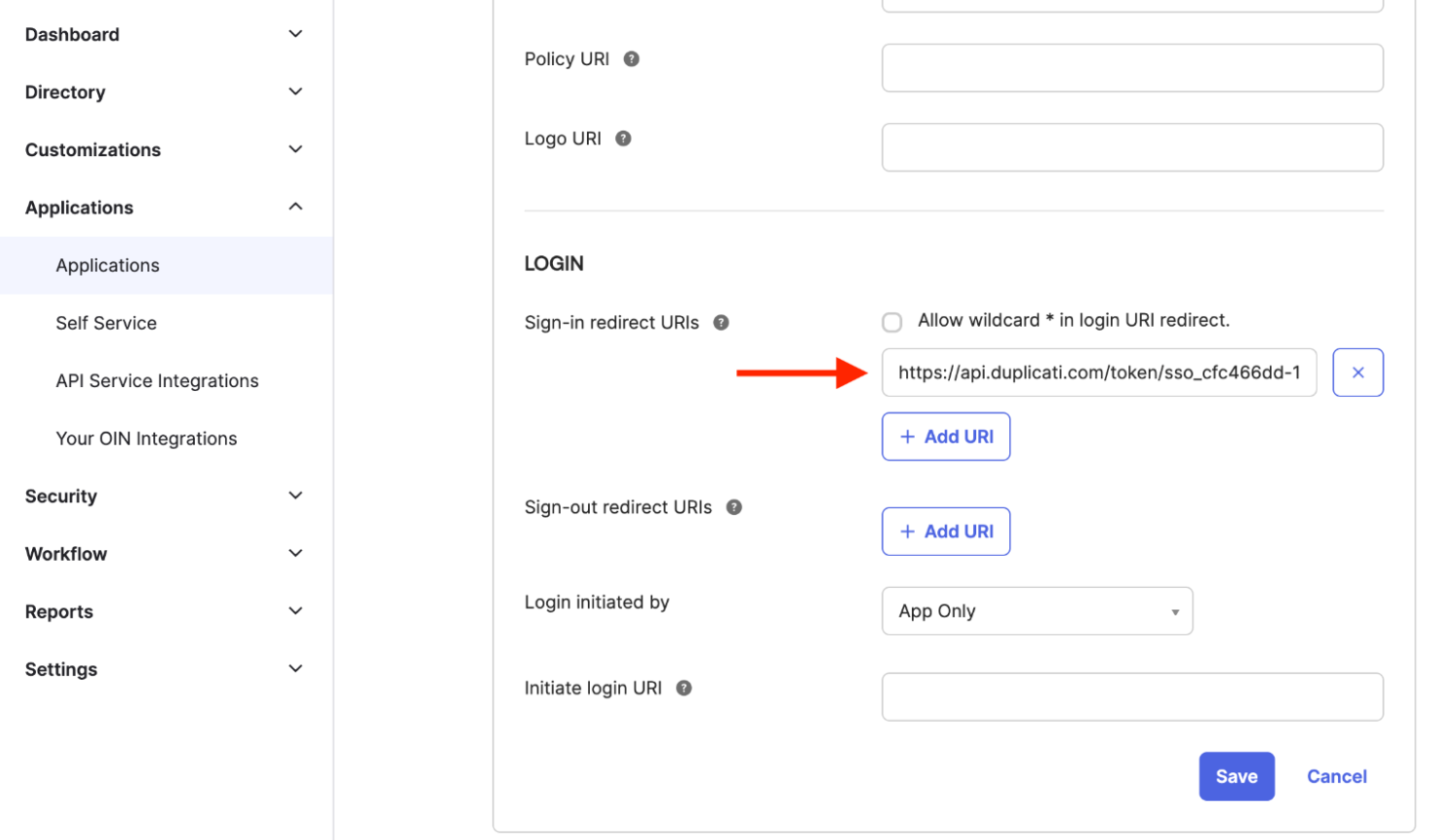Open Self Service in the sidebar

(x=107, y=323)
